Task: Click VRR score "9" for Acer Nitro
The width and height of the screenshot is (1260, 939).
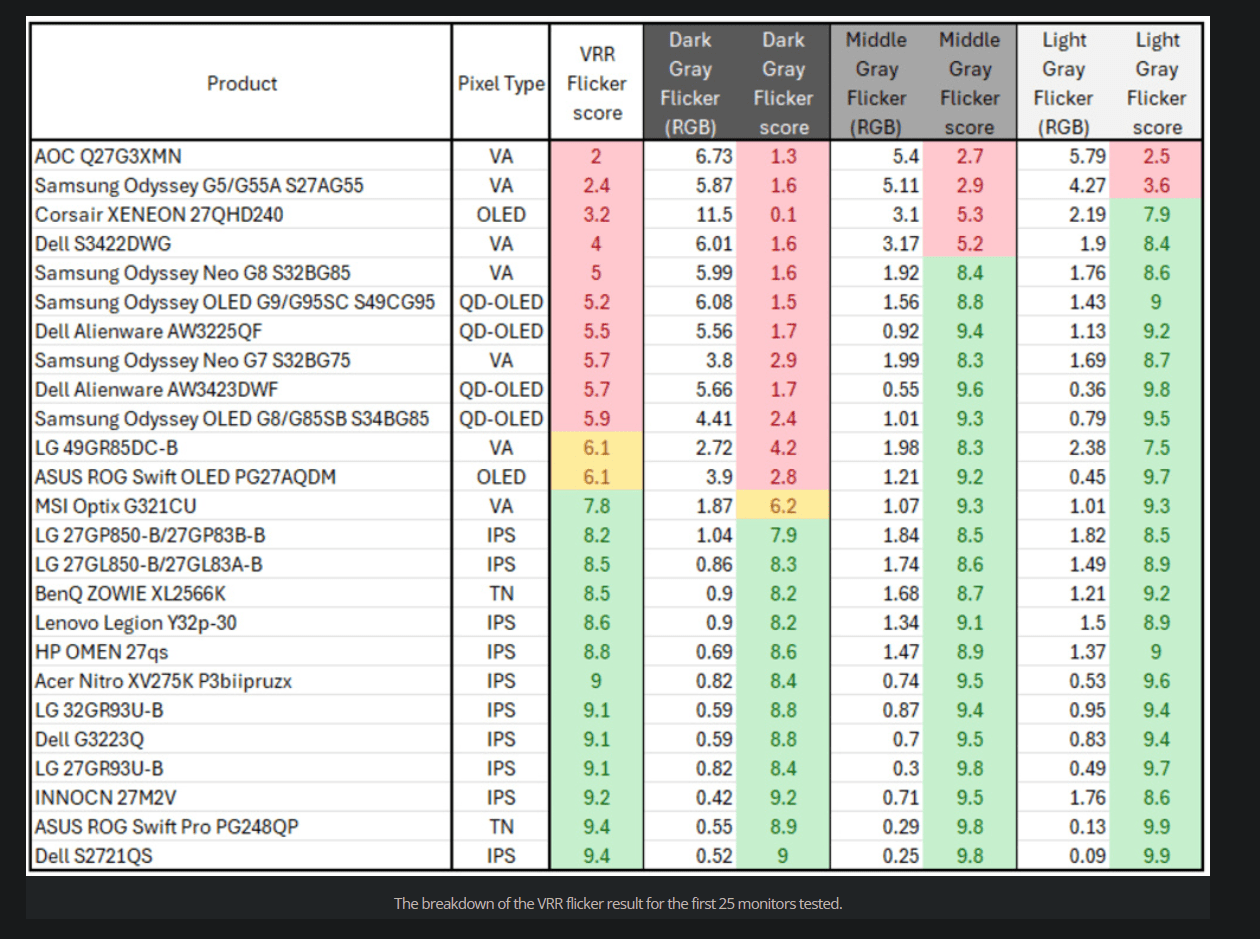Action: tap(597, 680)
